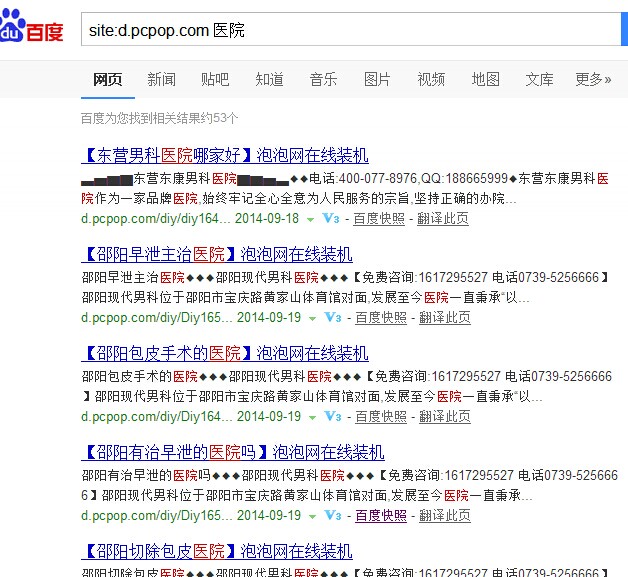This screenshot has height=577, width=628.
Task: Open result 【邵阳包皮手术的医院】泡泡网在线装机
Action: coord(225,353)
